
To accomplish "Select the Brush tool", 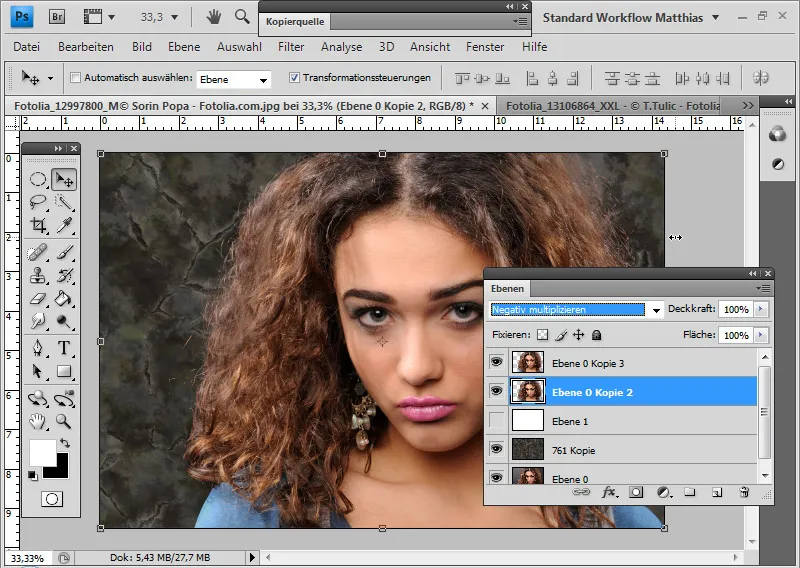I will [x=64, y=252].
